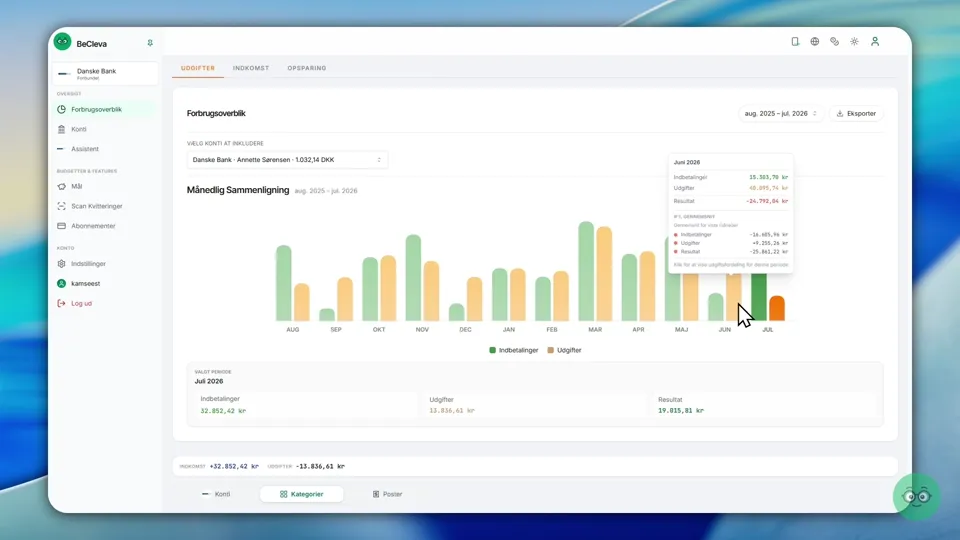This screenshot has height=540, width=960.
Task: Open the date range dropdown aug. 2025 – jul. 2026
Action: pos(781,113)
